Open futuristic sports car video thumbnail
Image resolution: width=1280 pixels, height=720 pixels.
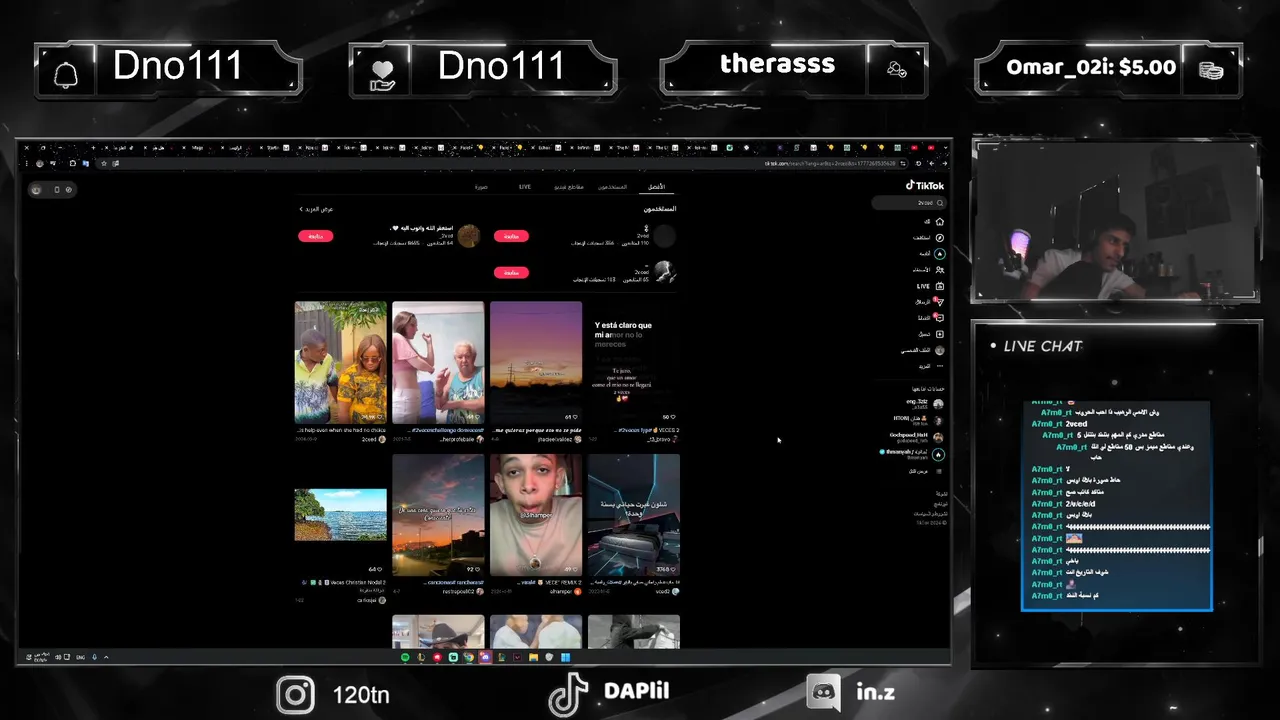click(634, 515)
